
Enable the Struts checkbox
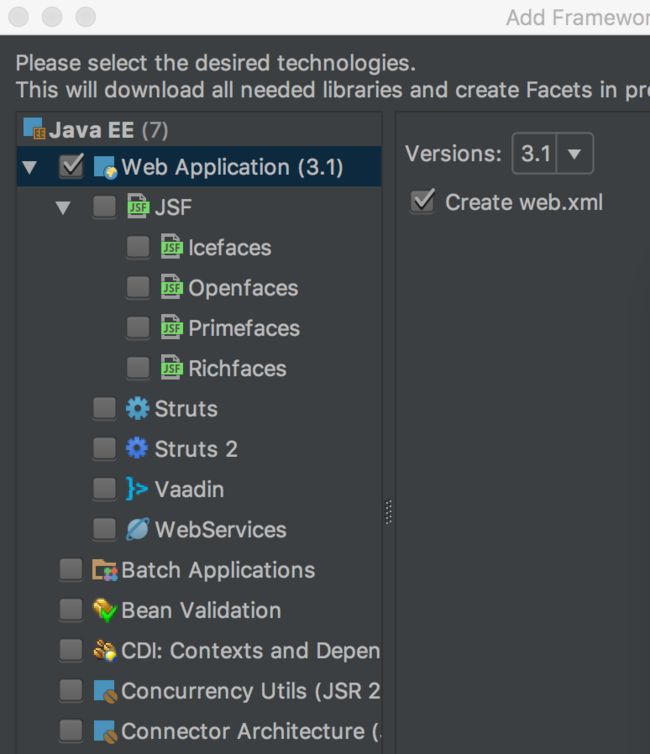[104, 408]
